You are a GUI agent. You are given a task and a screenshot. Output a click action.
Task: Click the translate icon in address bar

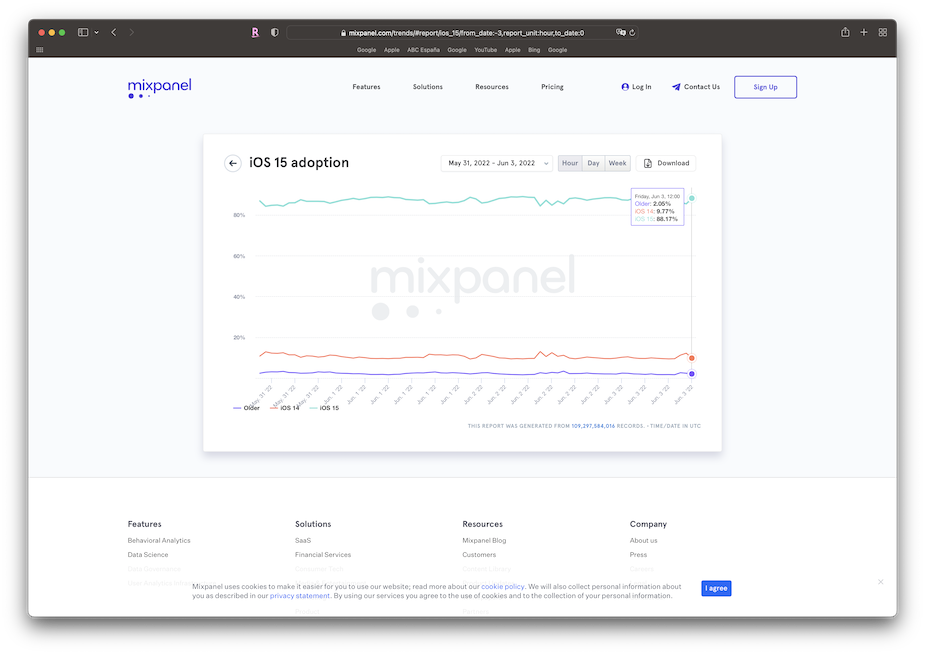coord(621,32)
